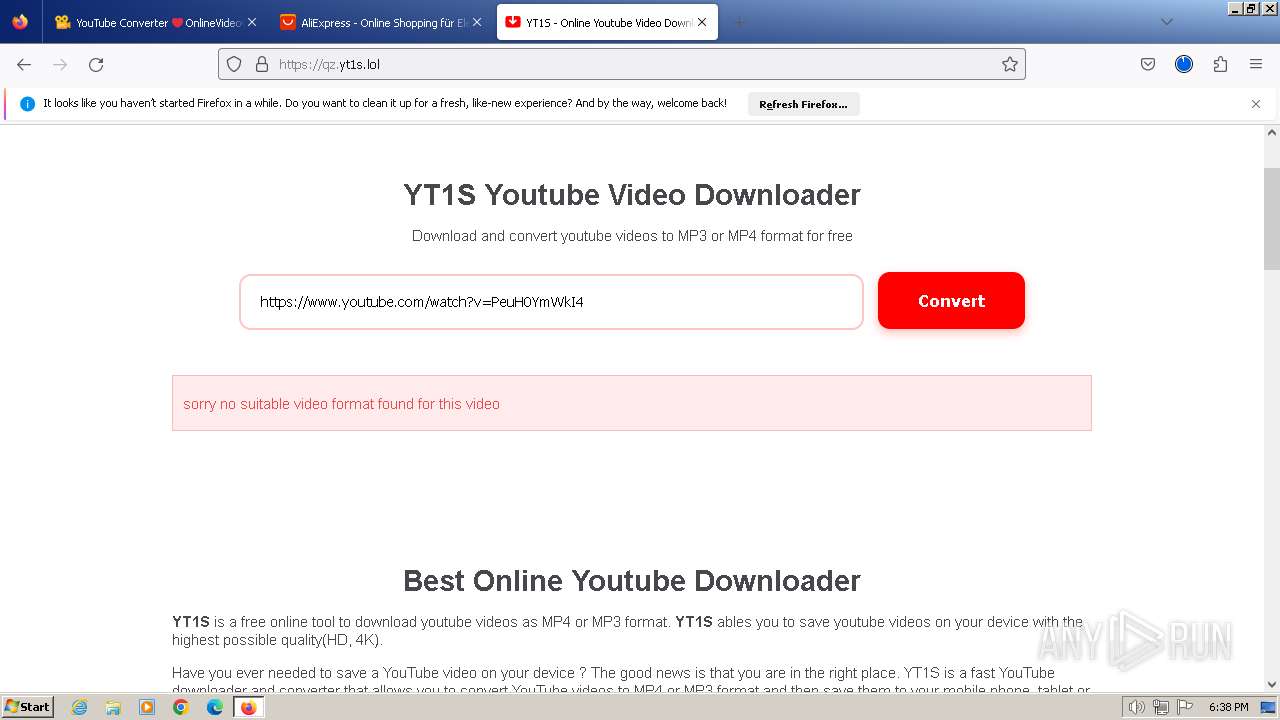
Task: Open the tracking protection shield icon
Action: point(234,64)
